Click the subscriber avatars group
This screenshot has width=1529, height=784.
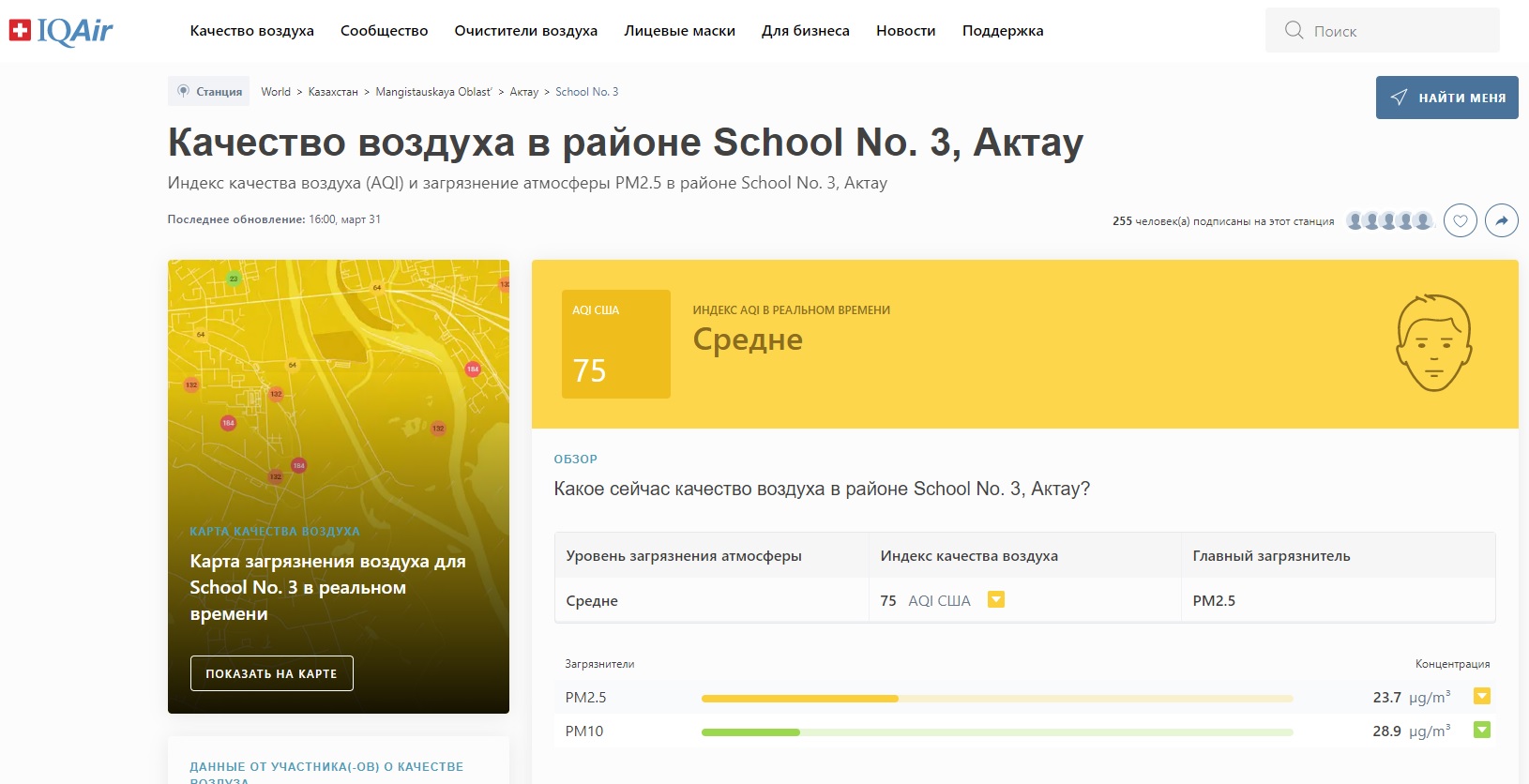(x=1389, y=220)
